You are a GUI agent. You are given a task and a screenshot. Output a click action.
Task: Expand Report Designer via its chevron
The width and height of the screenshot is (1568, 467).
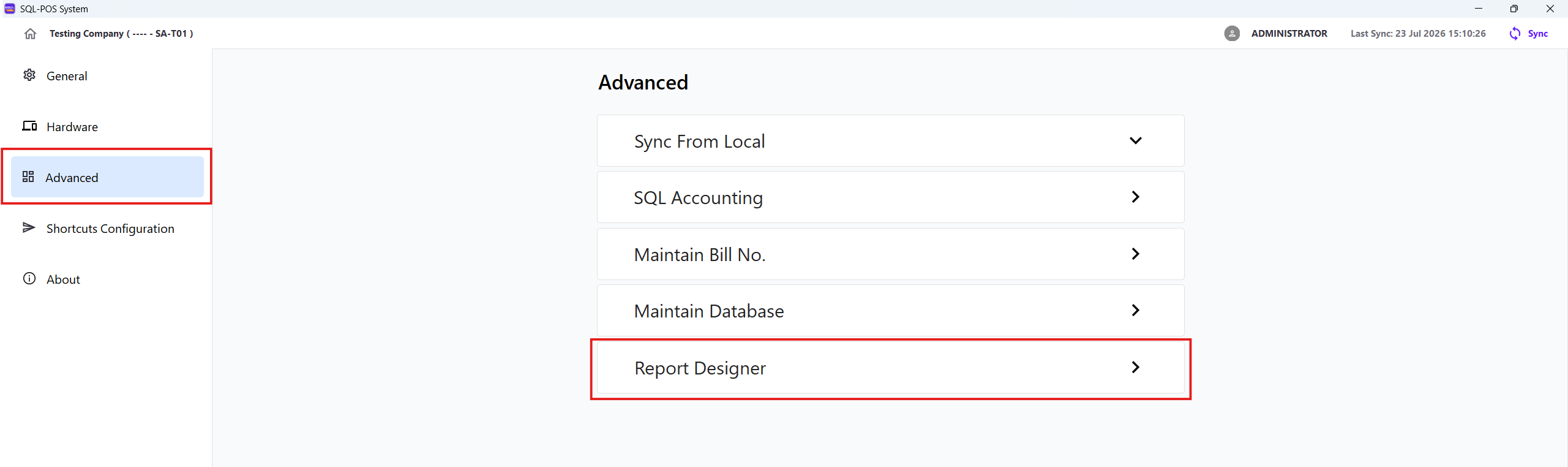1136,367
